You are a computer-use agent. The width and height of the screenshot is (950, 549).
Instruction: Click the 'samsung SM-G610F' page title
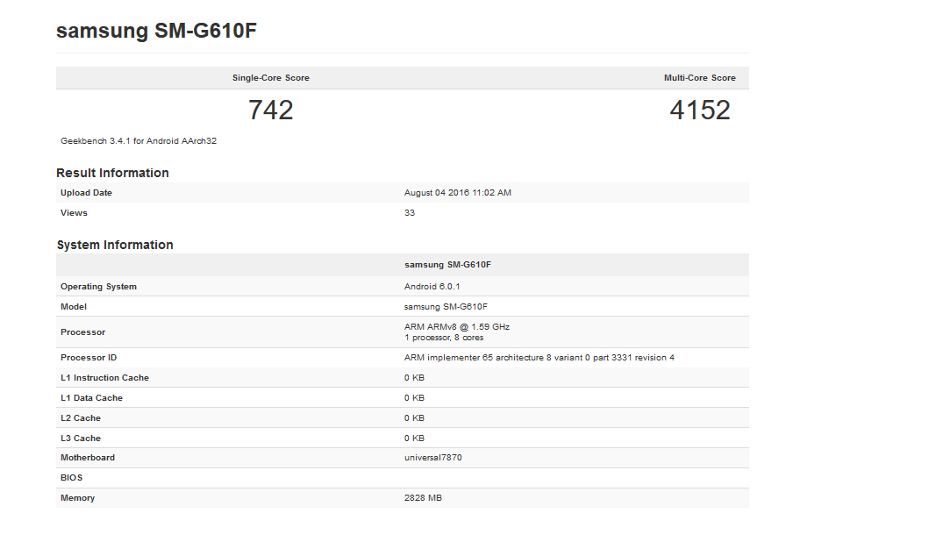coord(156,30)
